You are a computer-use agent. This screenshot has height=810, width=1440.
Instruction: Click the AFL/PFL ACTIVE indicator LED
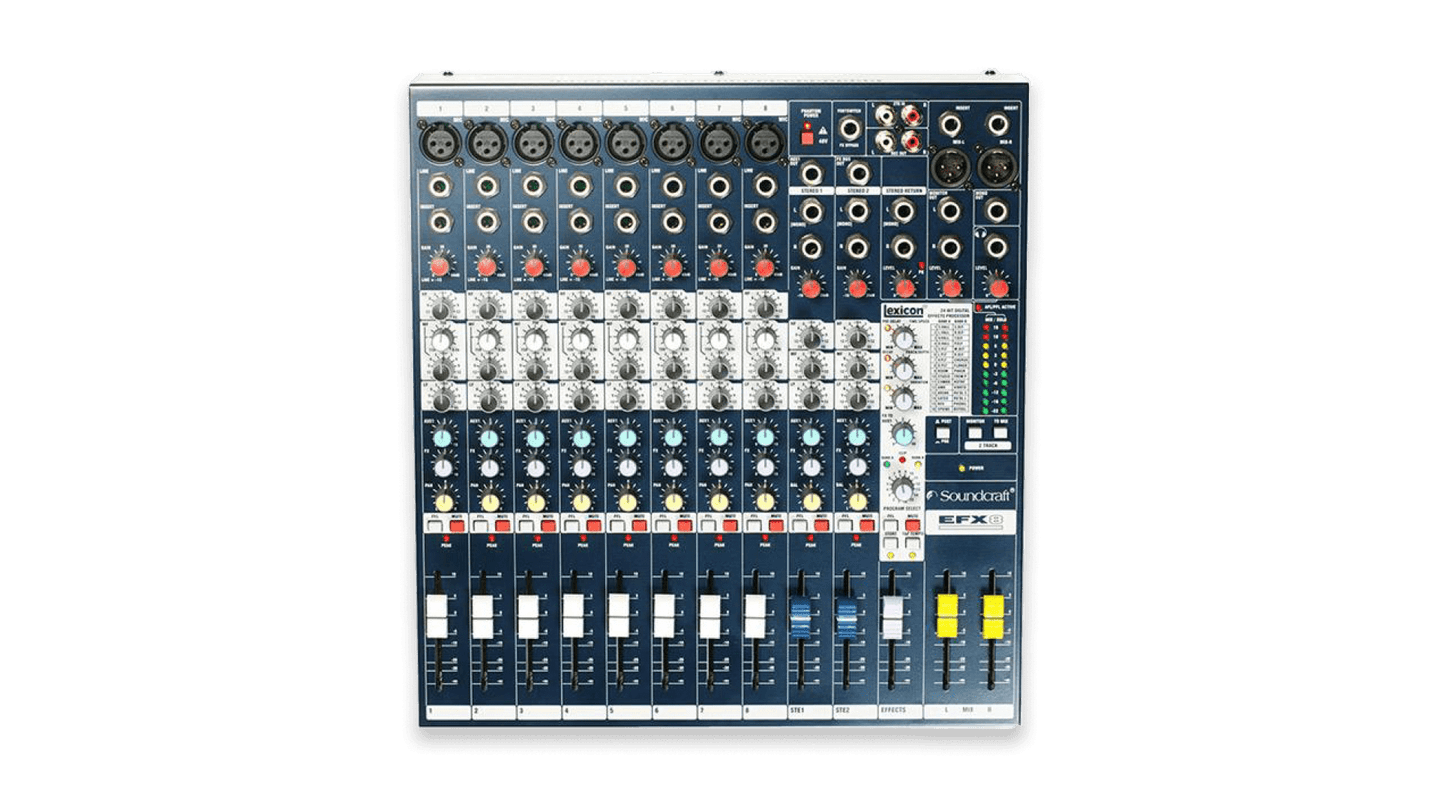[979, 305]
